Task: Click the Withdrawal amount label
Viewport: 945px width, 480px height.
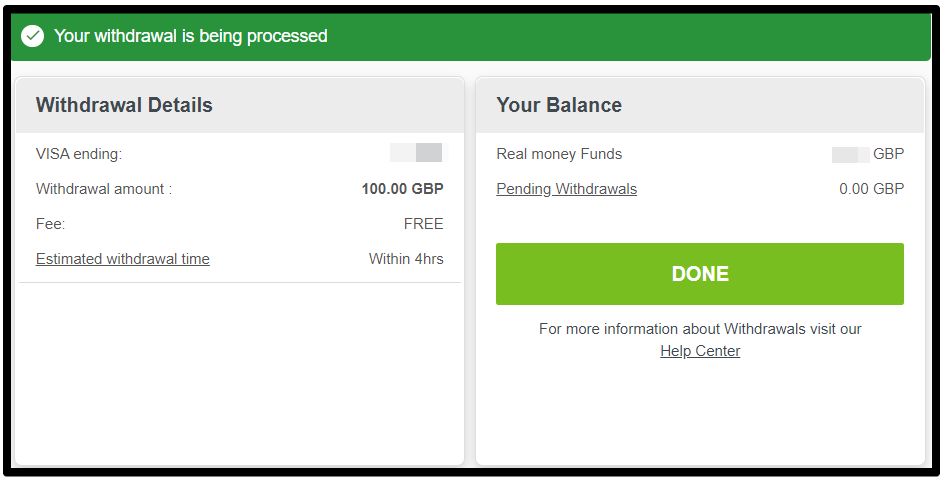Action: [104, 189]
